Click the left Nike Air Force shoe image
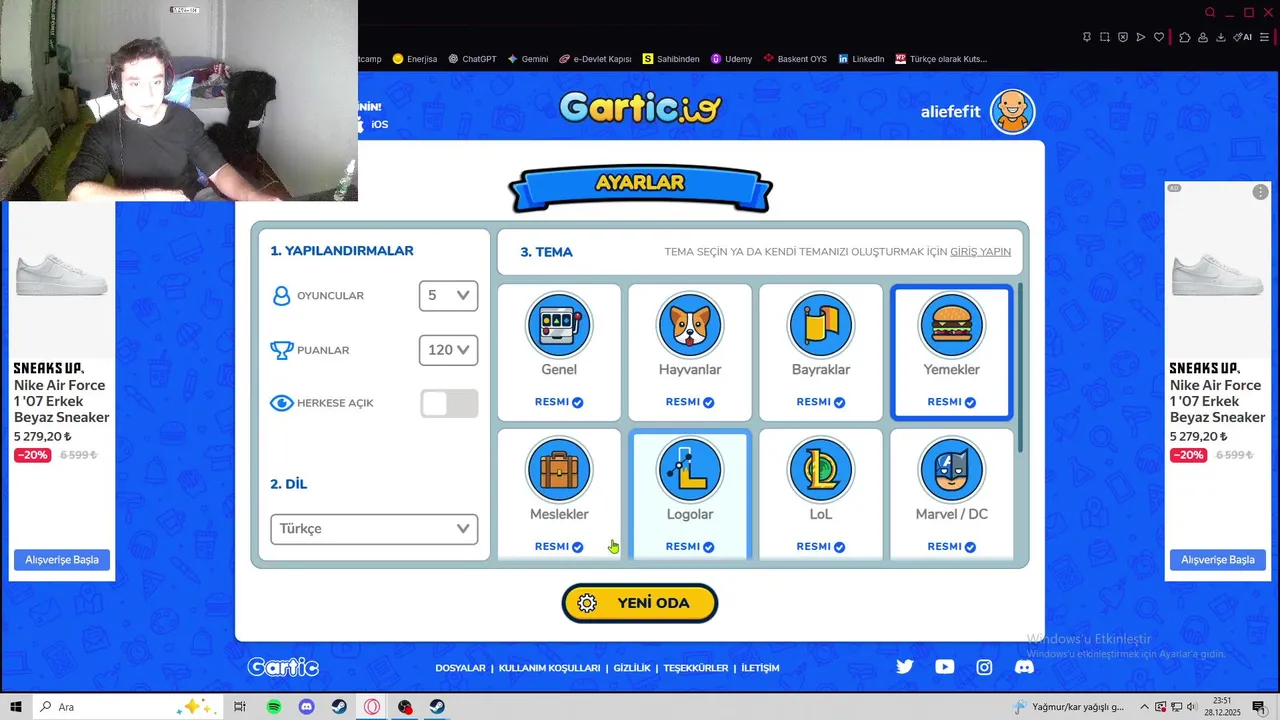The image size is (1280, 720). coord(62,275)
